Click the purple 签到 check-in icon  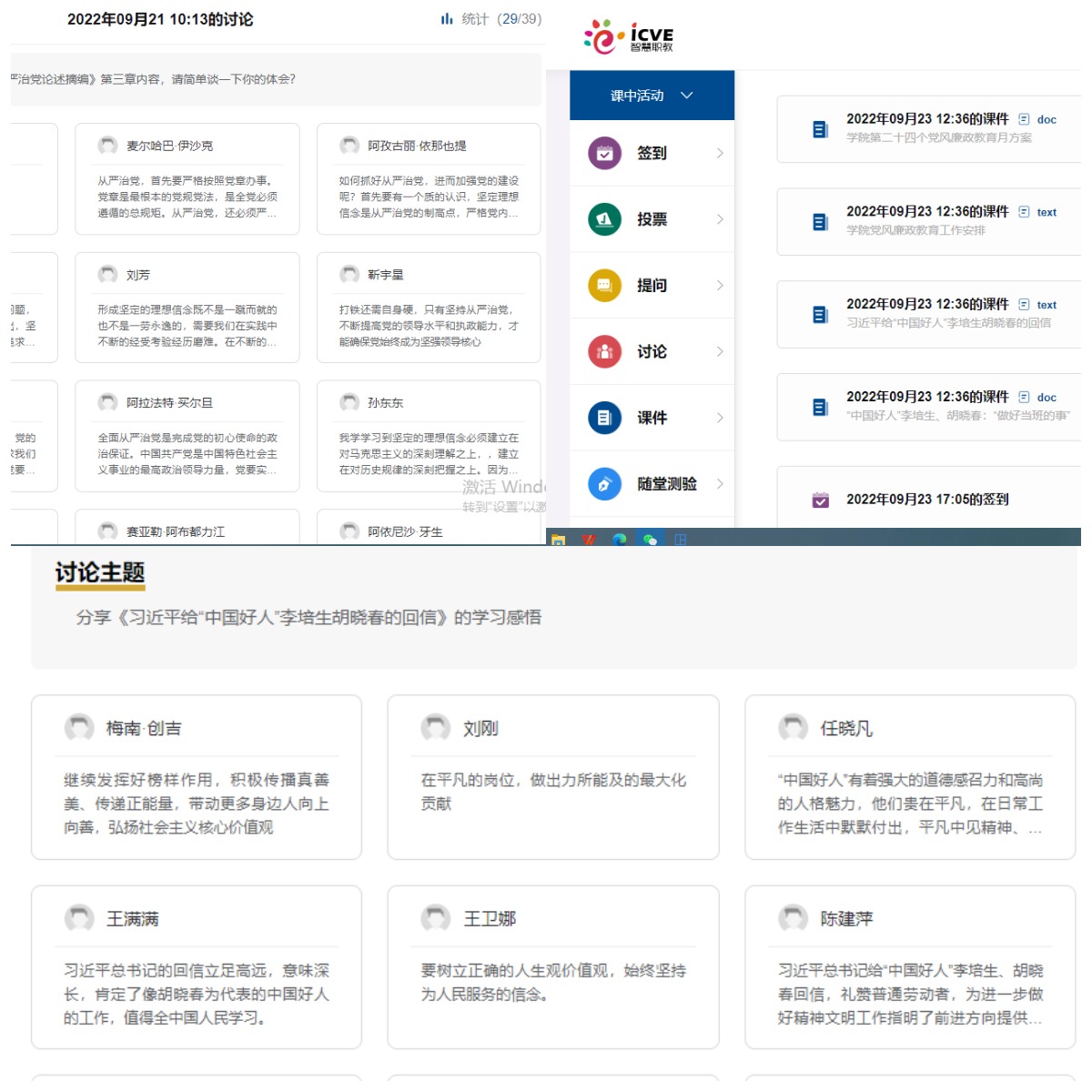604,154
